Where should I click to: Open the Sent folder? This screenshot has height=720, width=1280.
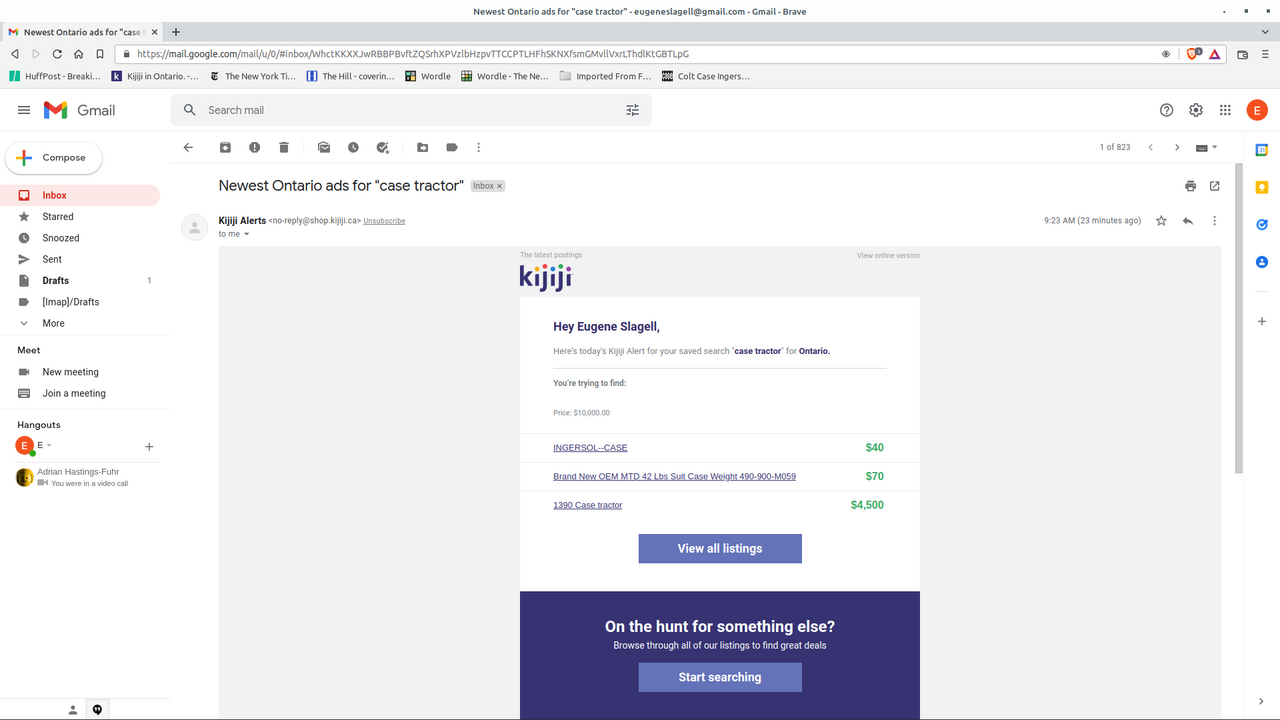[x=52, y=259]
